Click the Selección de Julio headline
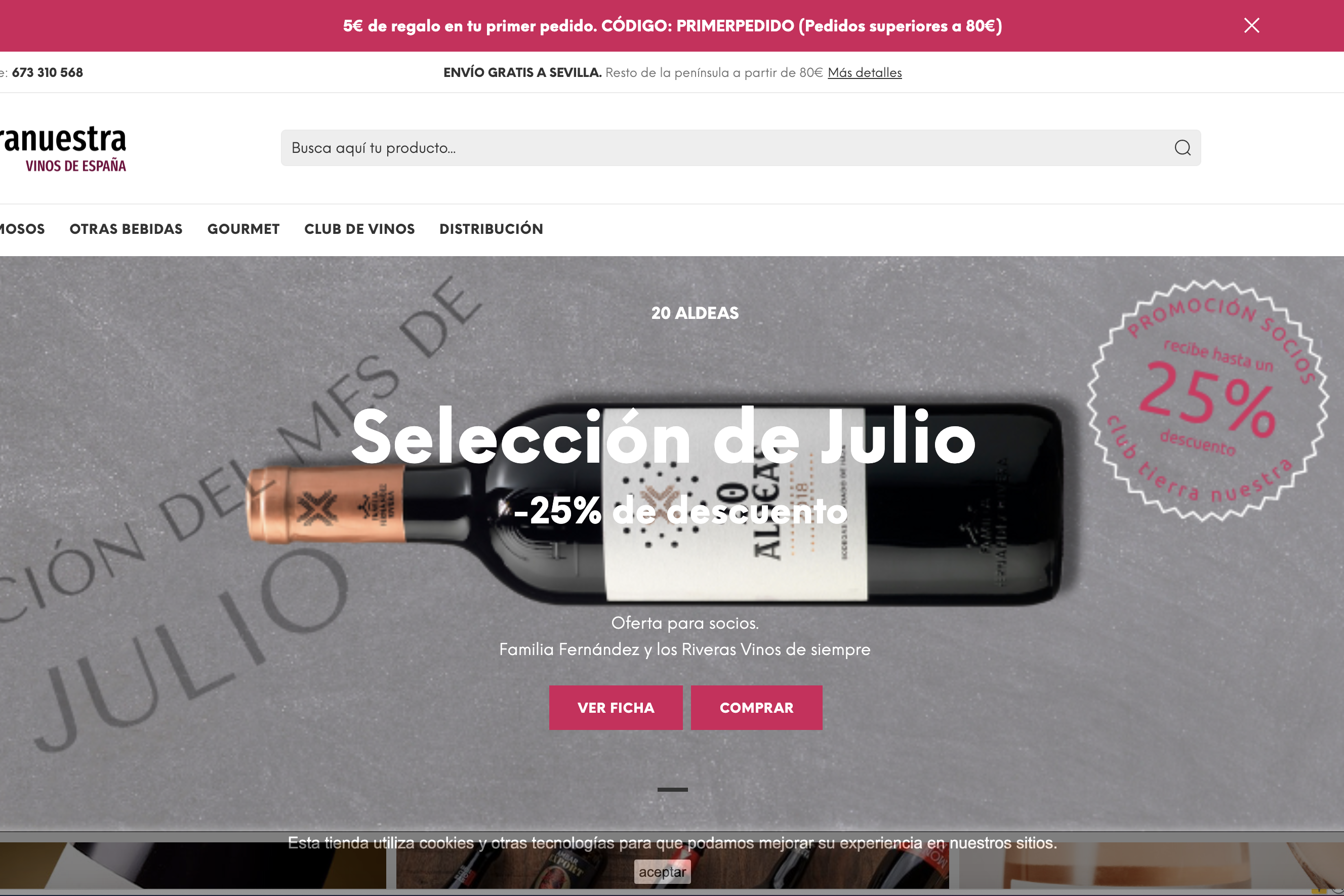Screen dimensions: 1344x896 [664, 437]
